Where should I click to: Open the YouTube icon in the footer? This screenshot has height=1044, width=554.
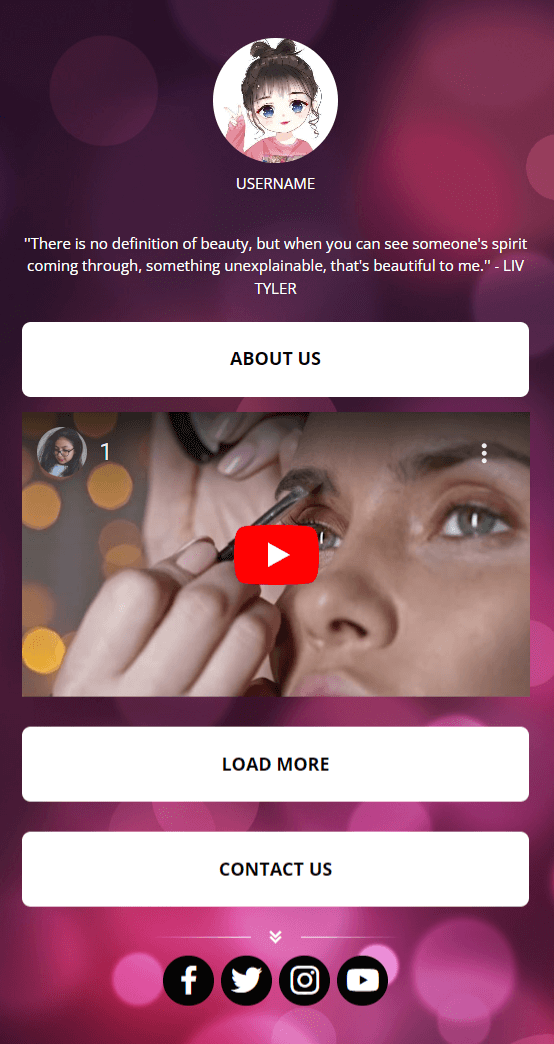pyautogui.click(x=362, y=980)
